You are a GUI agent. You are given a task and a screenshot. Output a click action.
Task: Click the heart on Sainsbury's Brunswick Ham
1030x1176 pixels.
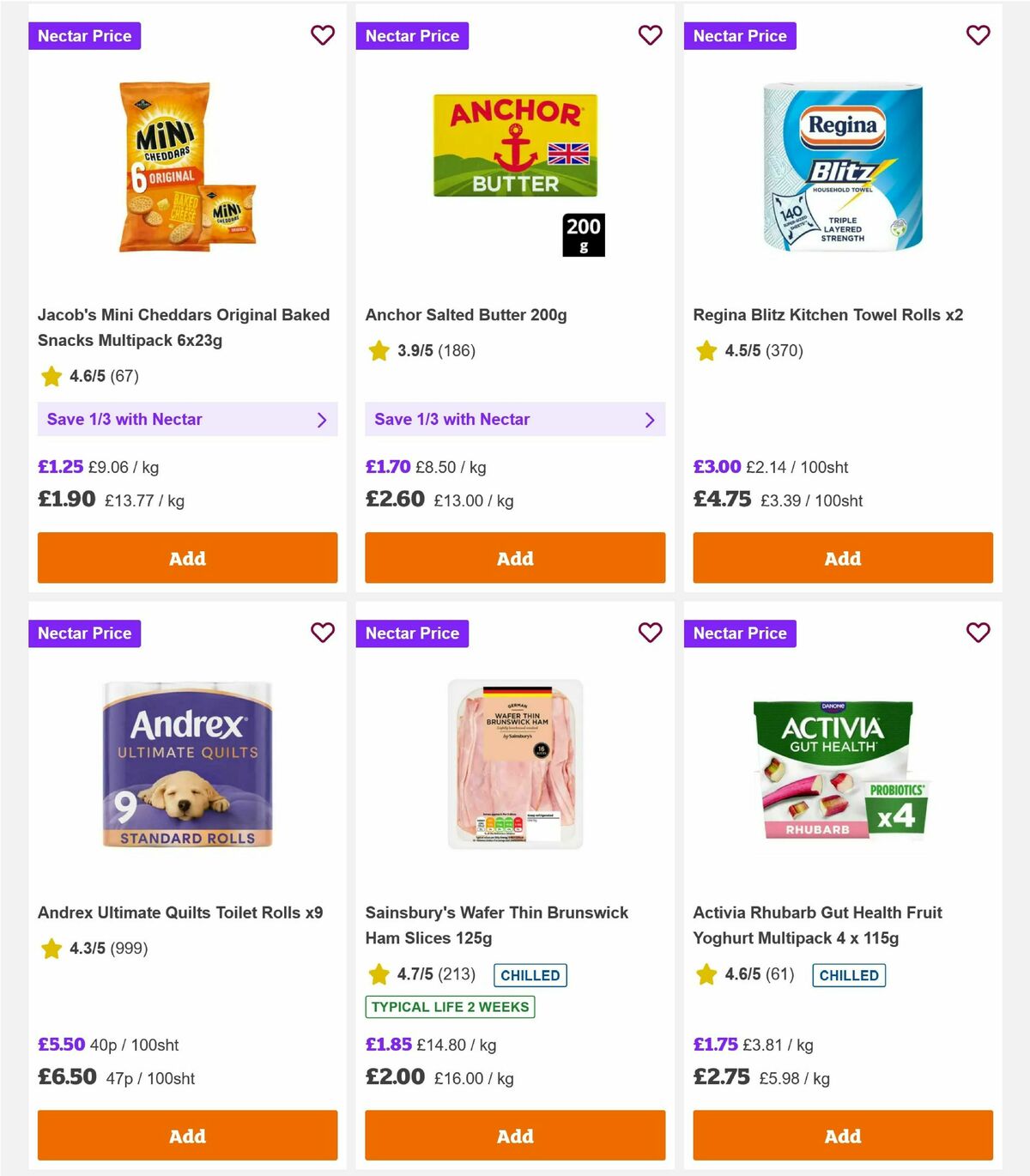point(651,633)
